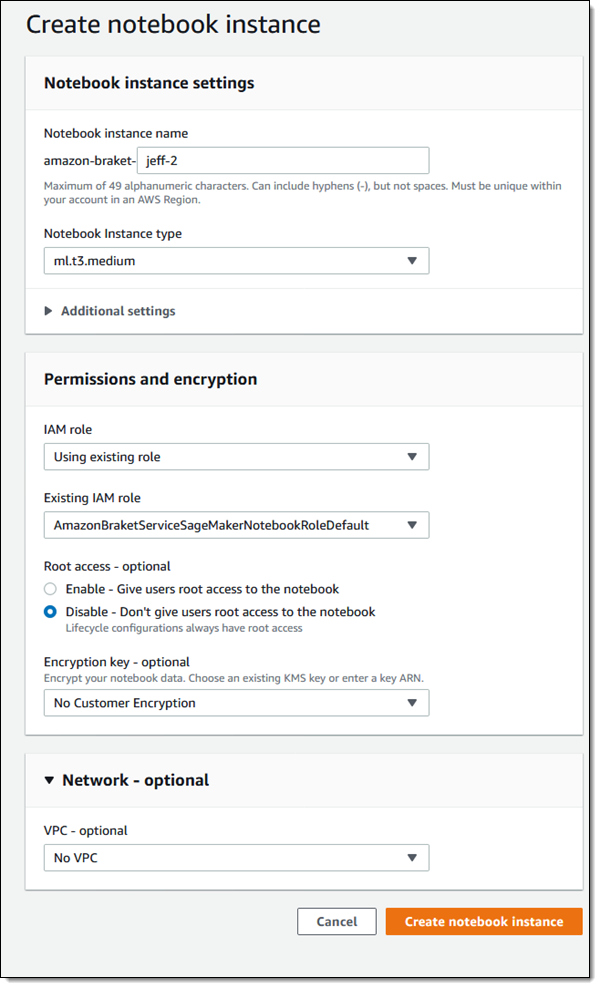This screenshot has width=600, height=988.
Task: Open the VPC - optional dropdown
Action: (236, 857)
